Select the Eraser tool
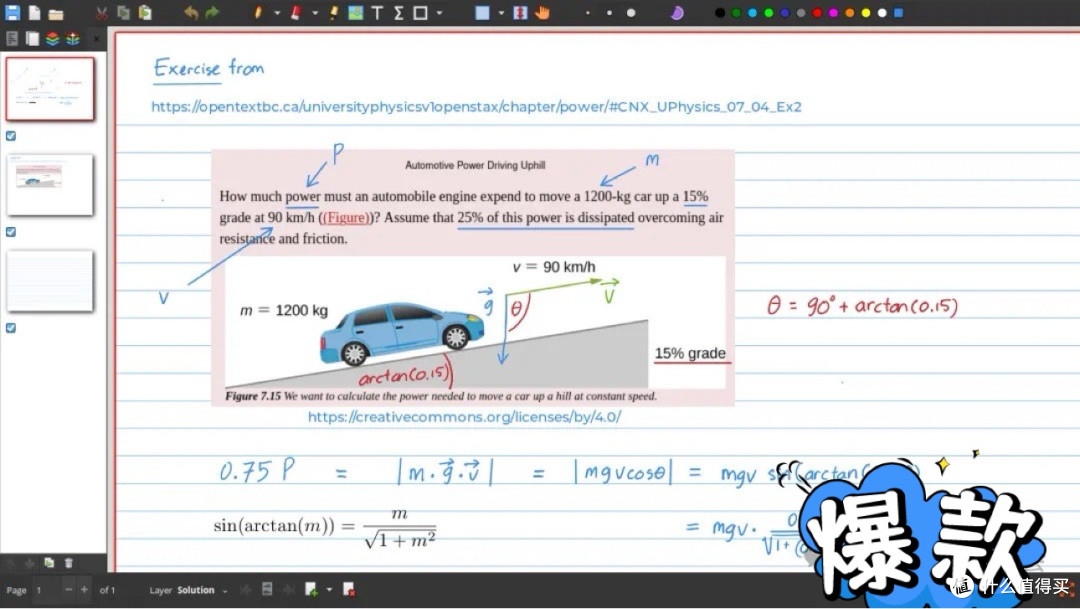Screen dimensions: 1080x609 296,12
